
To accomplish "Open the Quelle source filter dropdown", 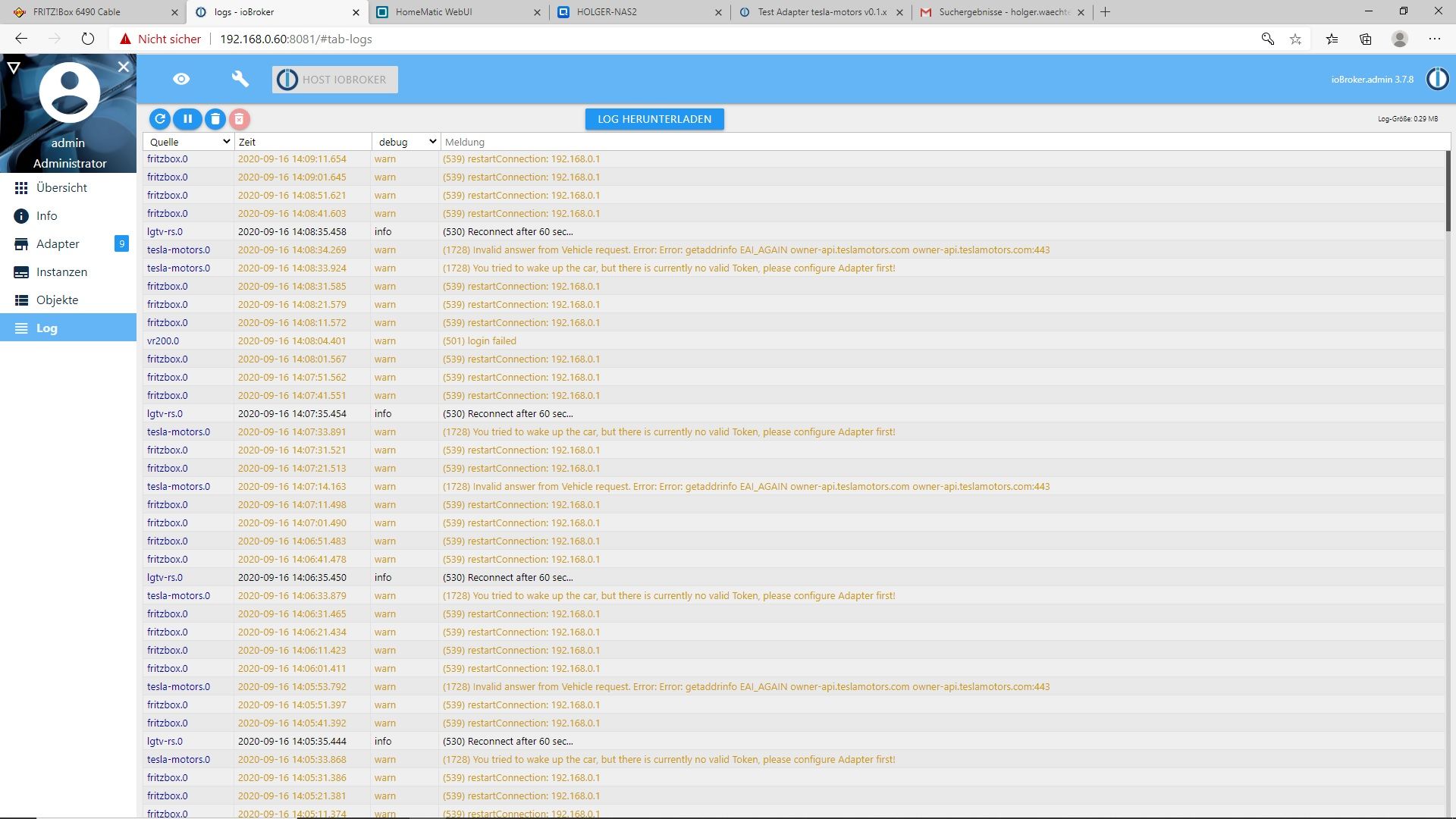I will (x=189, y=142).
